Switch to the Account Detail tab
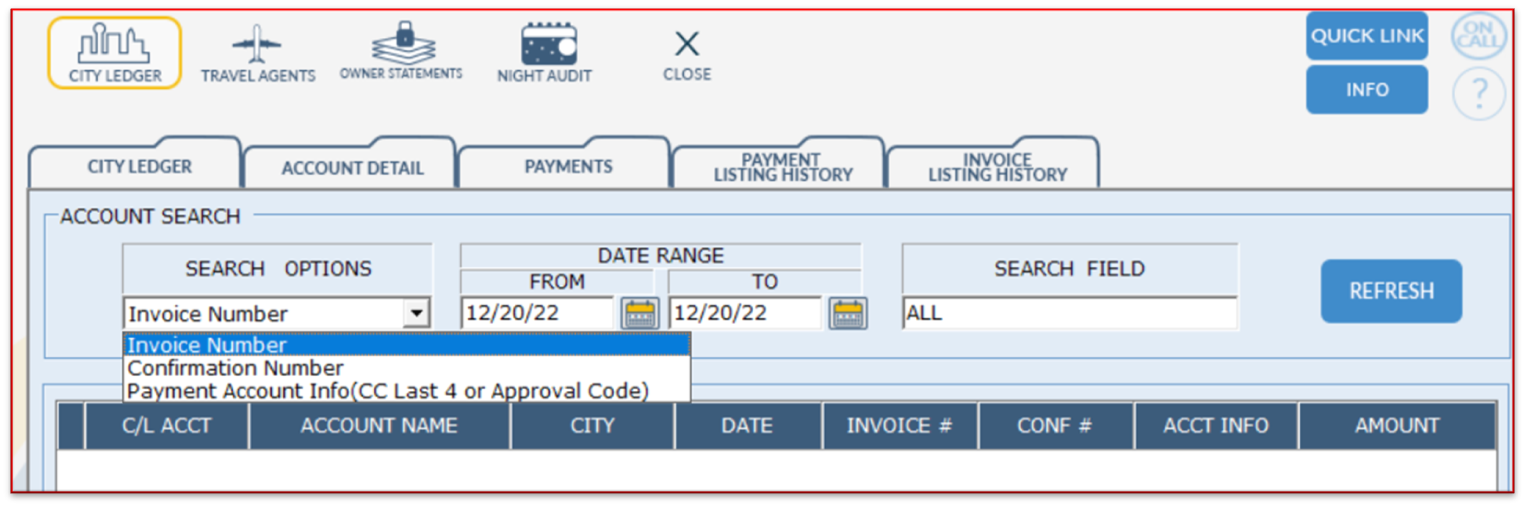This screenshot has width=1526, height=507. click(x=352, y=168)
